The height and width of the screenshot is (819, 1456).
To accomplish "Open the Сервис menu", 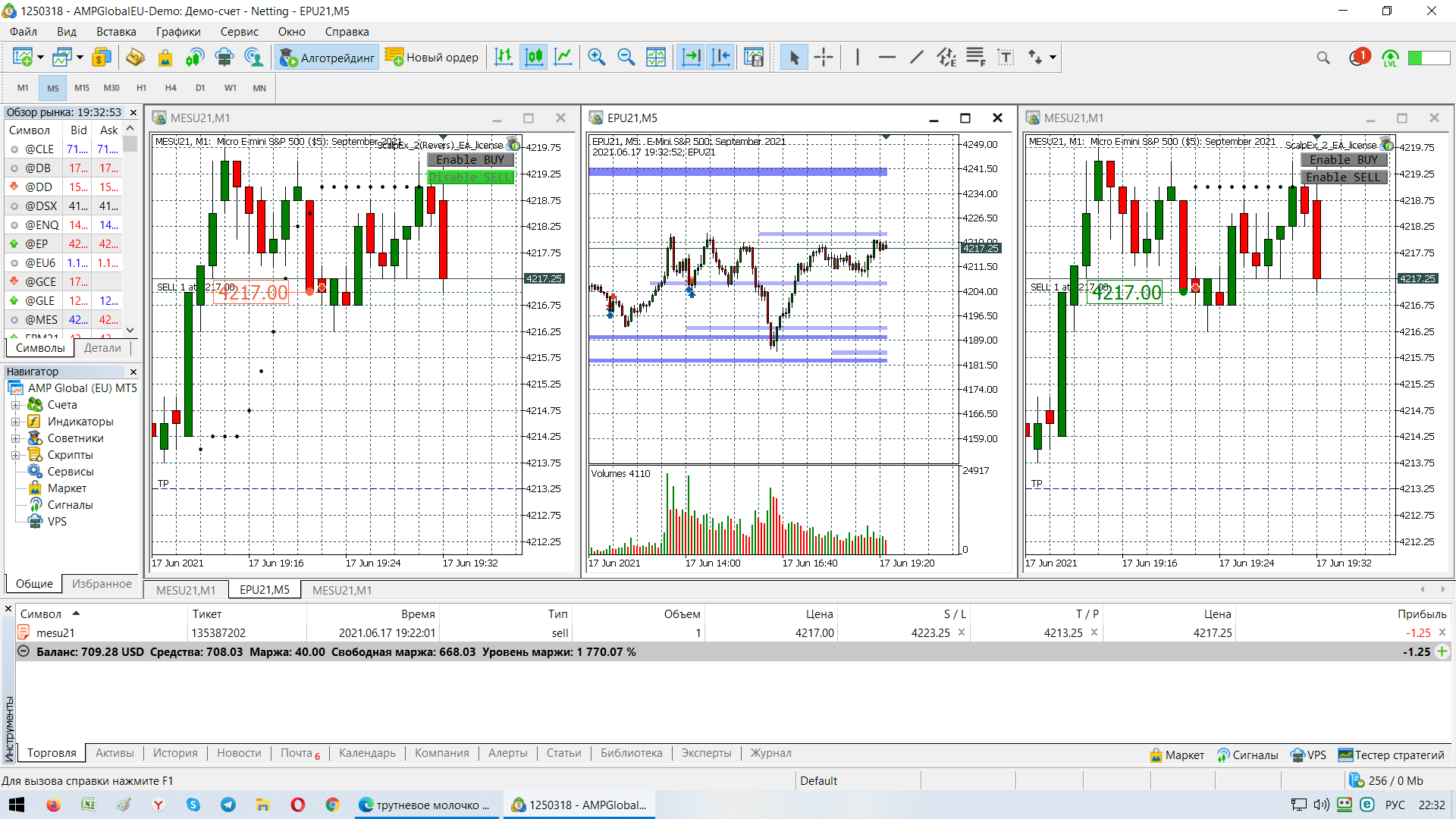I will coord(239,32).
